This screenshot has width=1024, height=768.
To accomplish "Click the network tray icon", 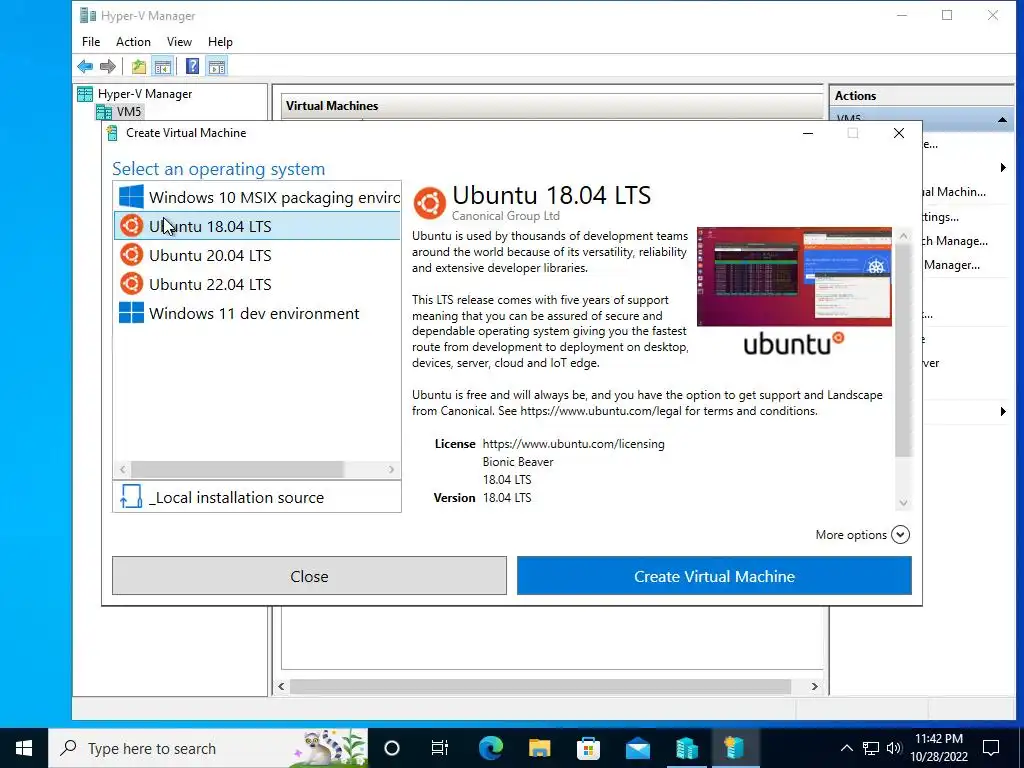I will tap(871, 748).
